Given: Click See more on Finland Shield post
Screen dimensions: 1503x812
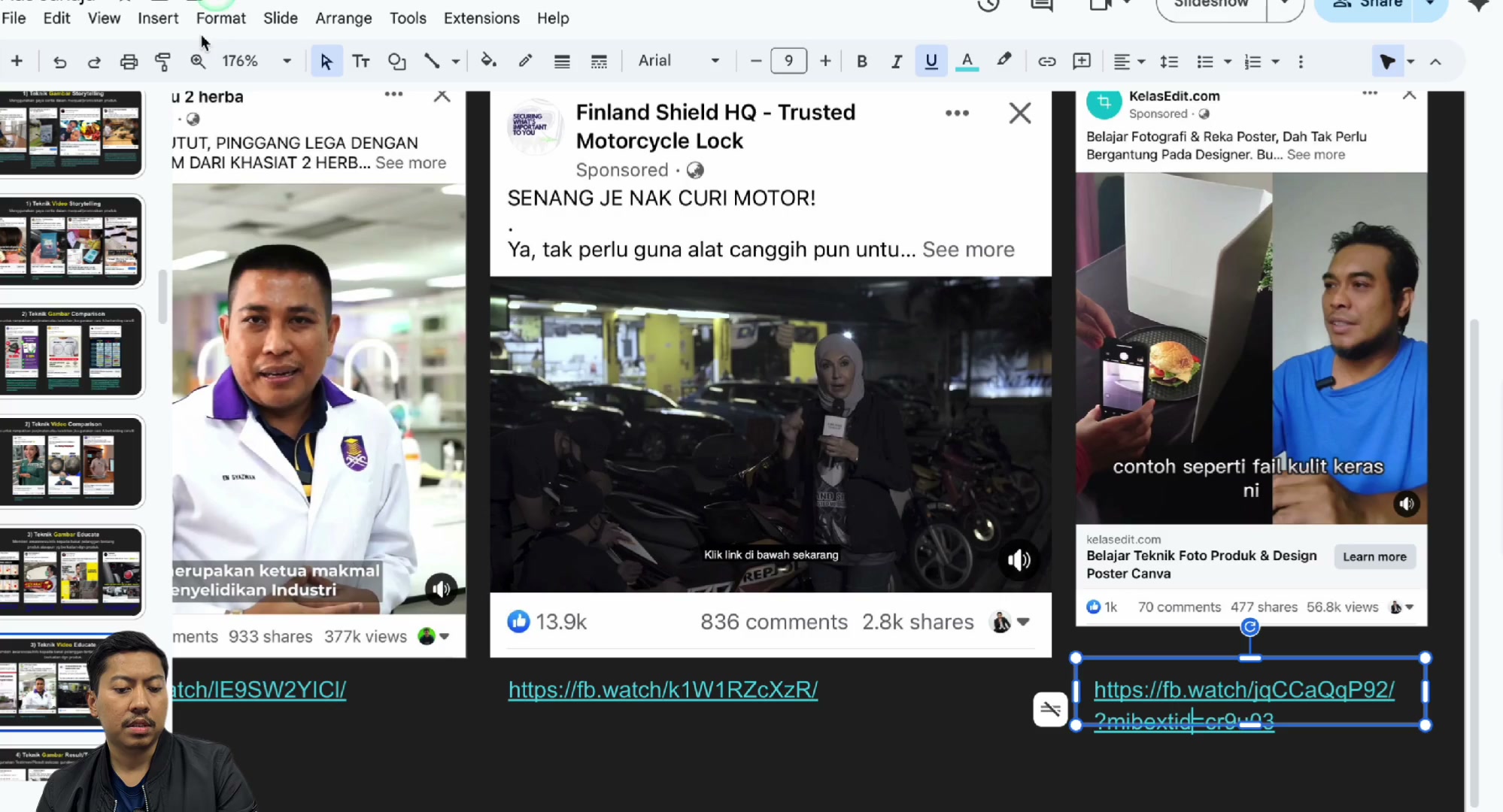Looking at the screenshot, I should pyautogui.click(x=968, y=249).
